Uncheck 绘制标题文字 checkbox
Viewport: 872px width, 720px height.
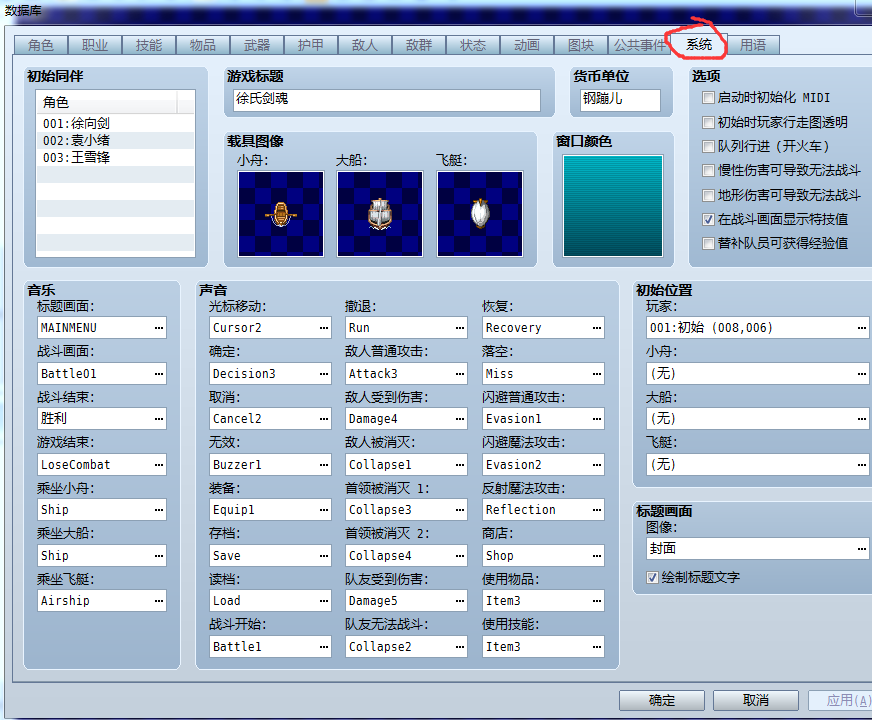(653, 577)
